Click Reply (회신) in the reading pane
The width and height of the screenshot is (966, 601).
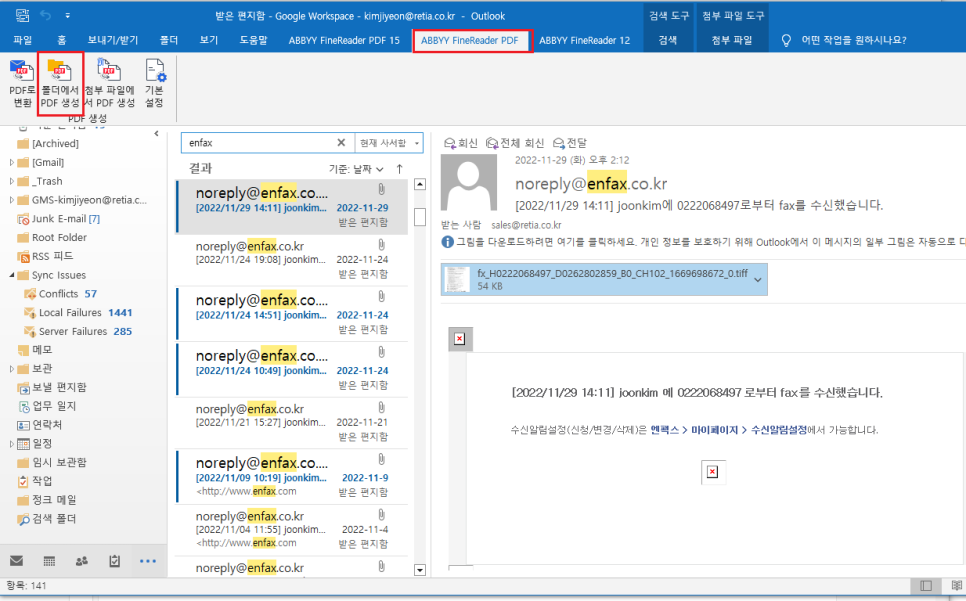461,143
